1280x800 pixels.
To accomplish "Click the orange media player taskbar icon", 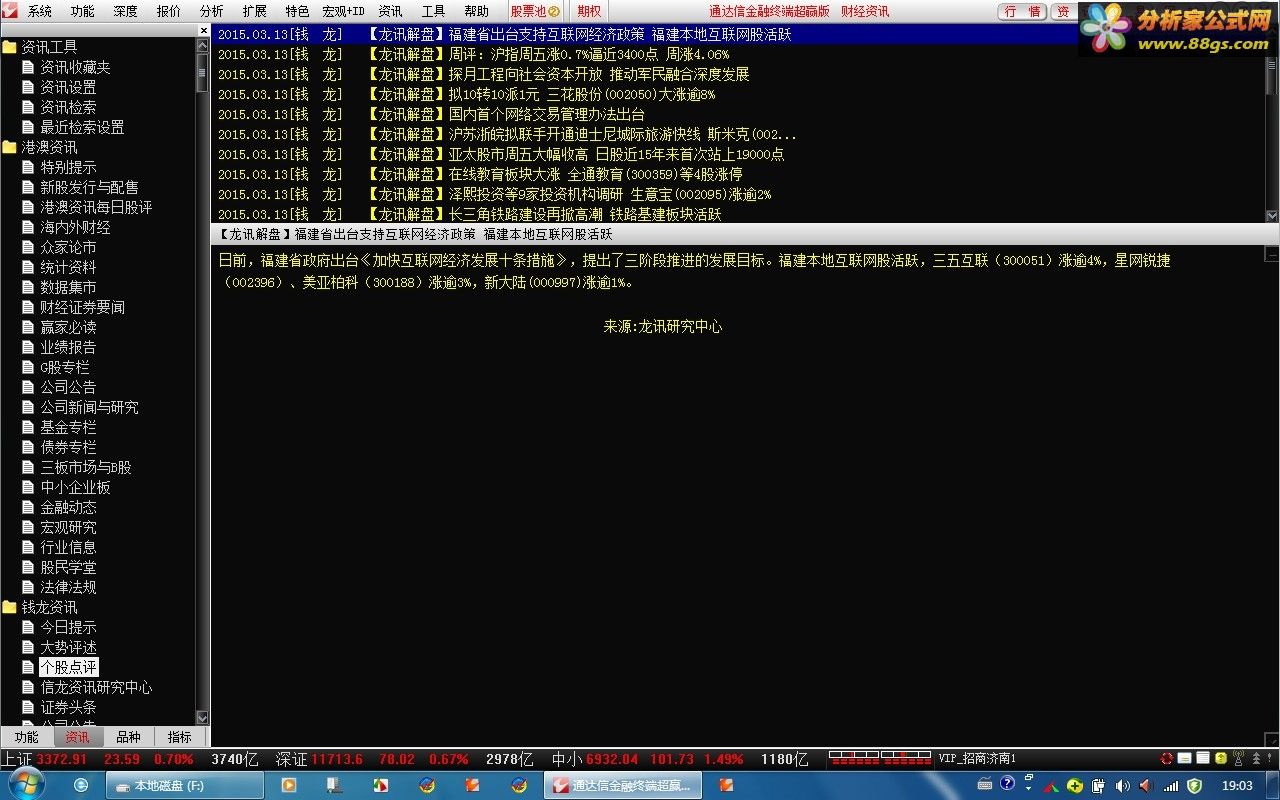I will point(289,785).
